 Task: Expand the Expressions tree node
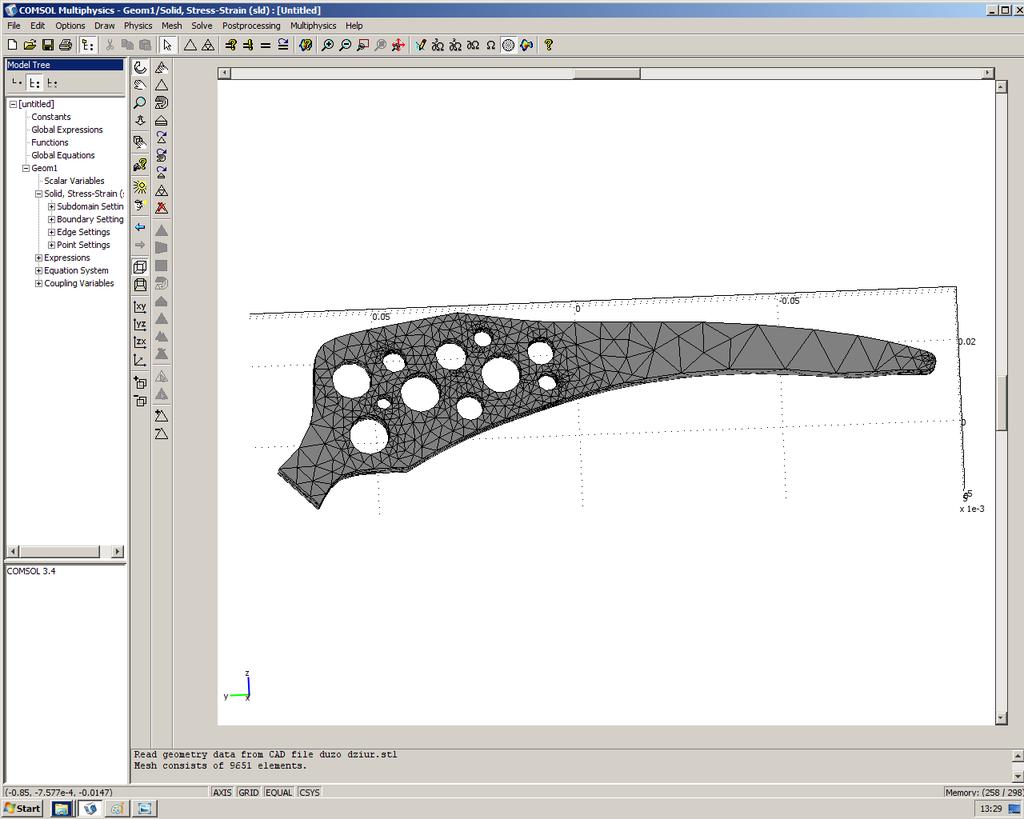[39, 258]
